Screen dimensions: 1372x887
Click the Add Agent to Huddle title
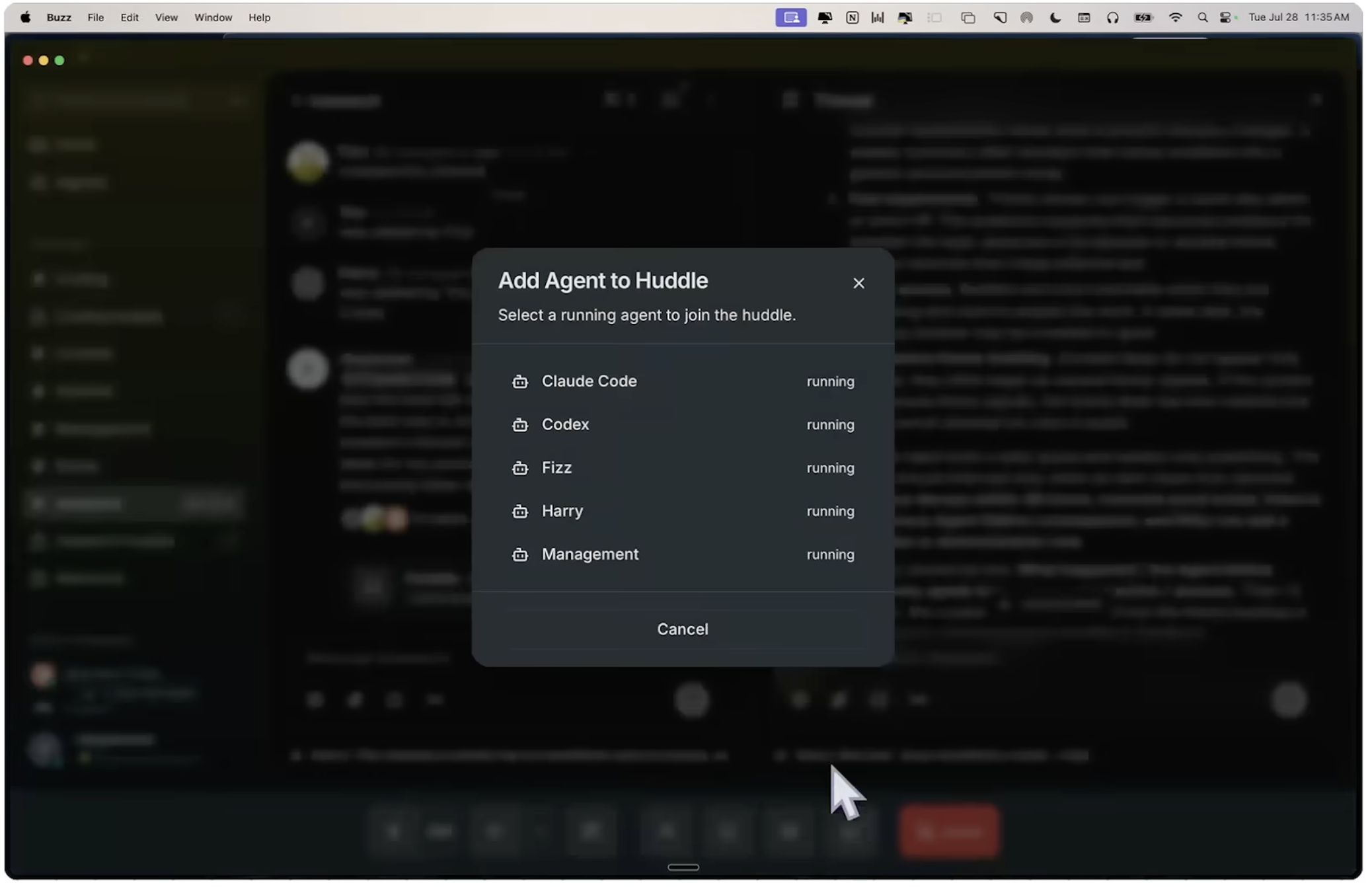[x=603, y=281]
